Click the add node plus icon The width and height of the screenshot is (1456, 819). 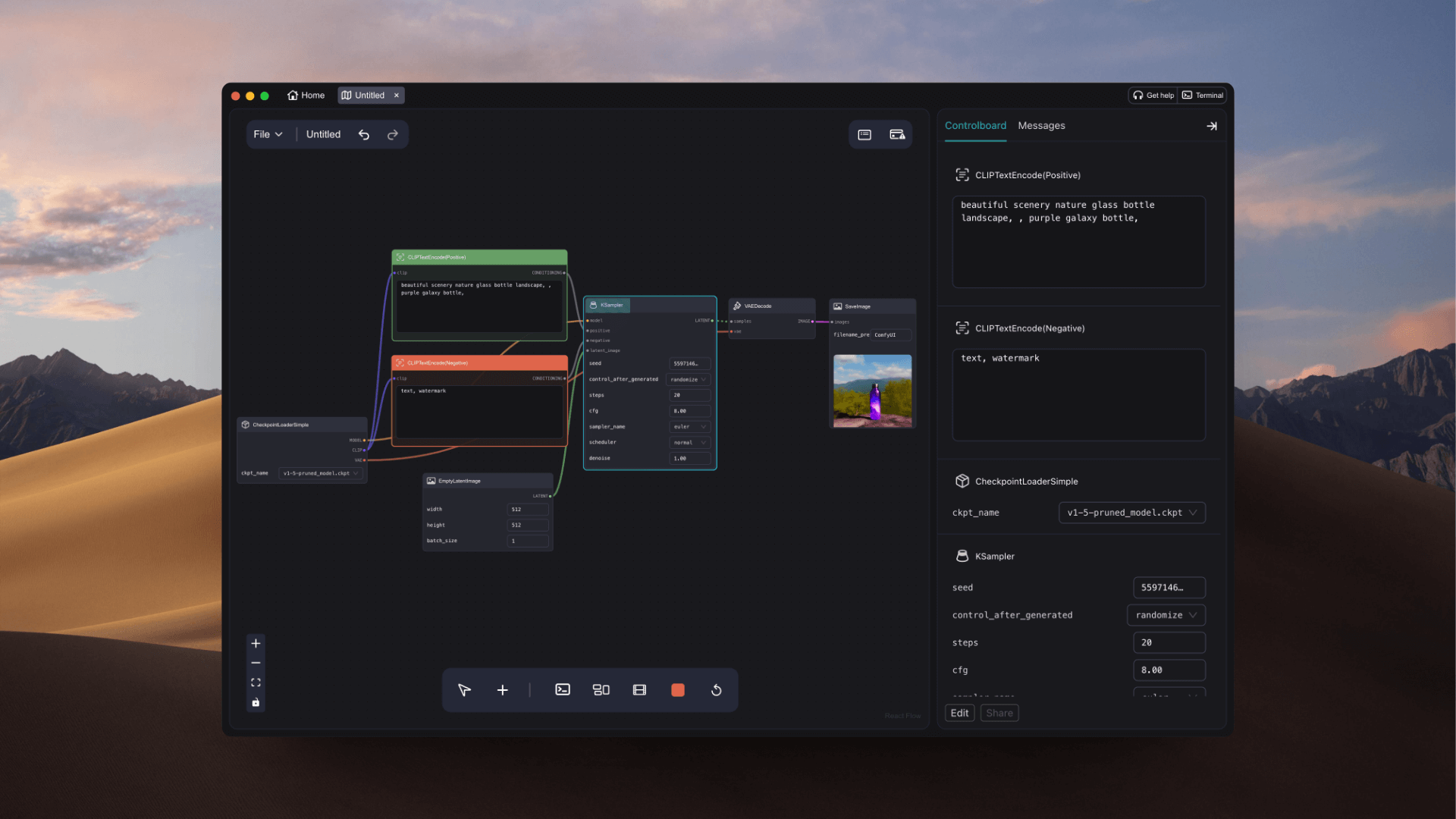[502, 690]
